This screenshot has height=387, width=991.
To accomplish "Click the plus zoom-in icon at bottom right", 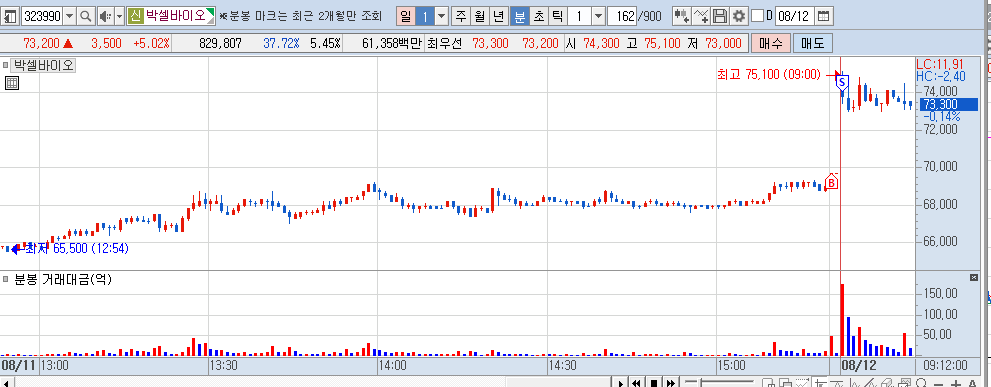I will point(956,383).
